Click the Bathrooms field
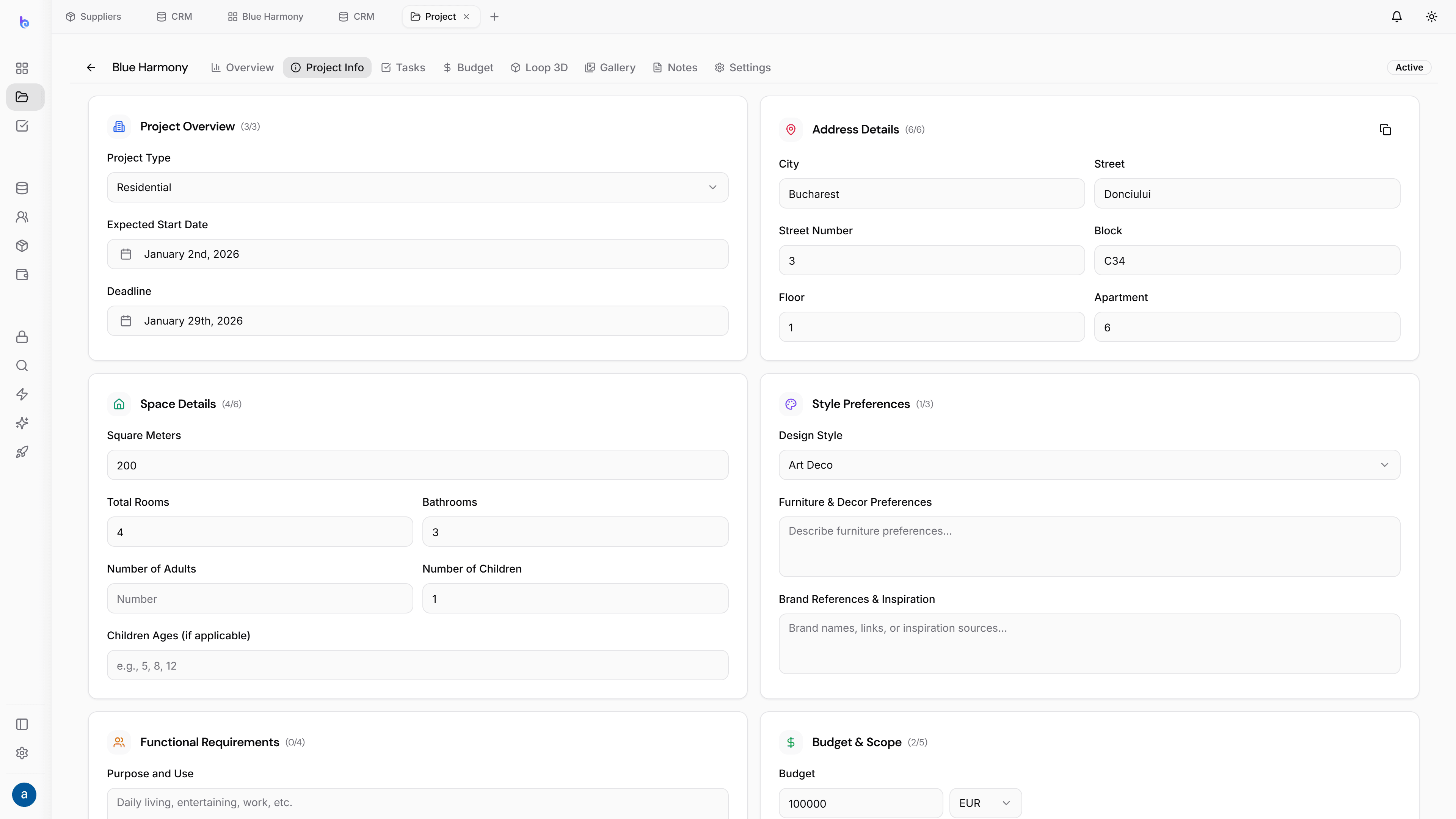The width and height of the screenshot is (1456, 819). tap(576, 532)
